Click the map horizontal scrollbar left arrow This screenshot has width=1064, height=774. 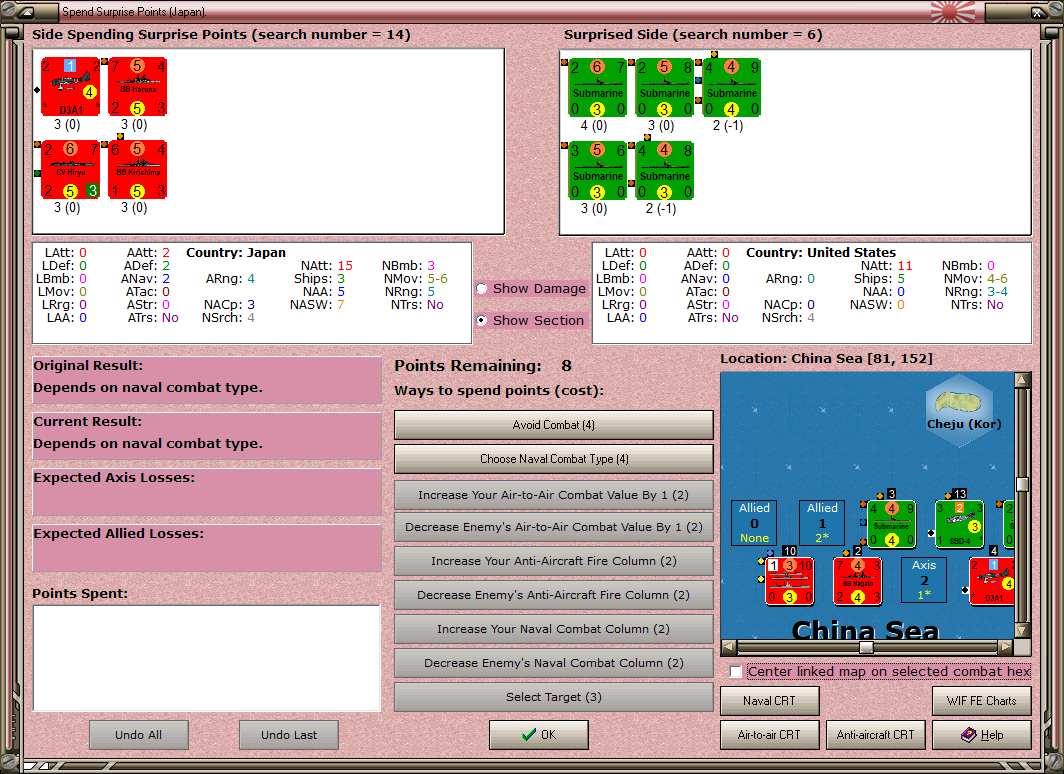(729, 646)
